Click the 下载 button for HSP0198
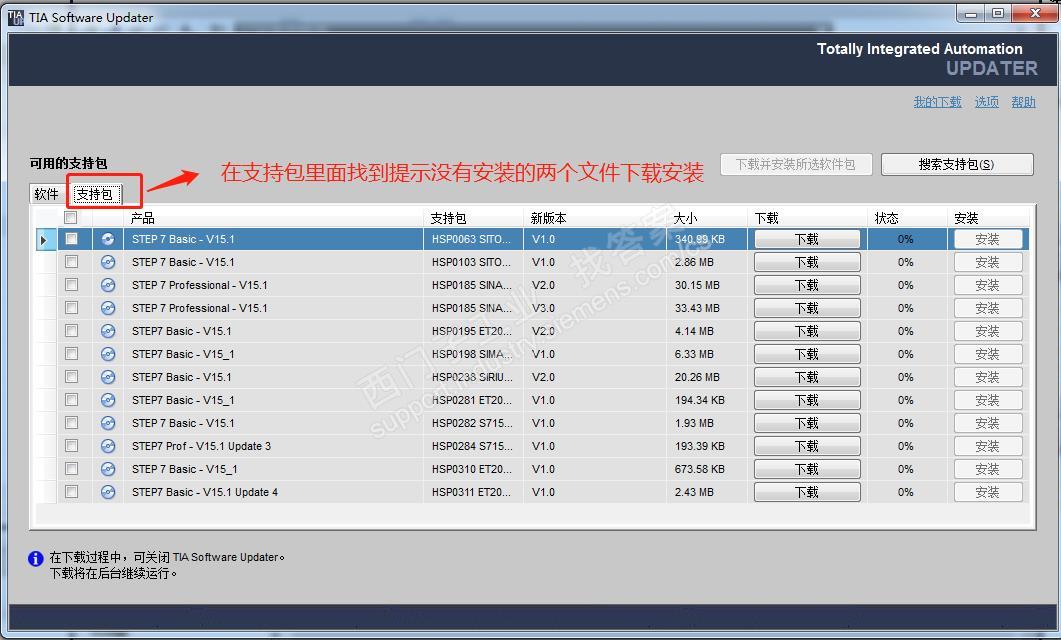 807,354
